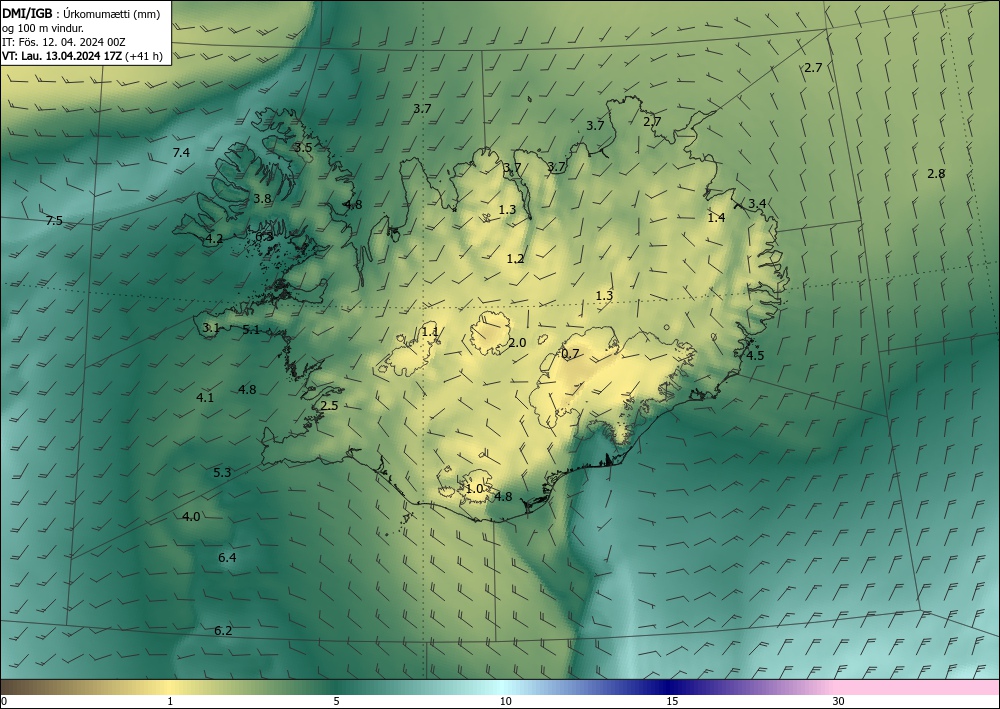
Task: Click the '(+41 h)' forecast offset text
Action: click(x=145, y=56)
